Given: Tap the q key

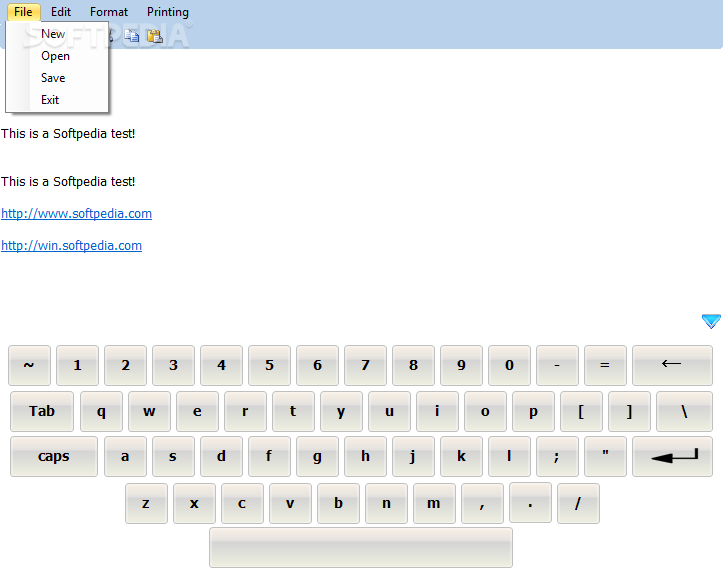Looking at the screenshot, I should click(x=101, y=411).
